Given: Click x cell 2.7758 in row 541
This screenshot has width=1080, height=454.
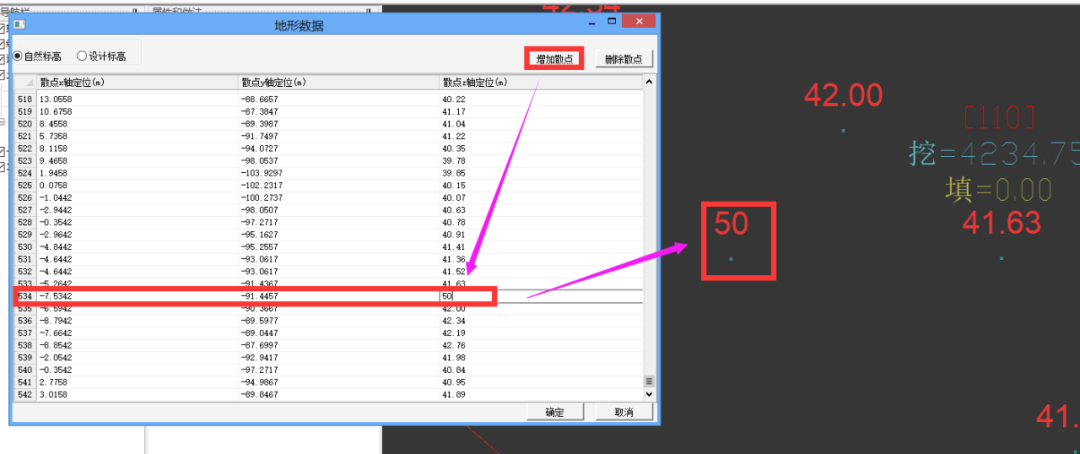Looking at the screenshot, I should click(x=137, y=382).
